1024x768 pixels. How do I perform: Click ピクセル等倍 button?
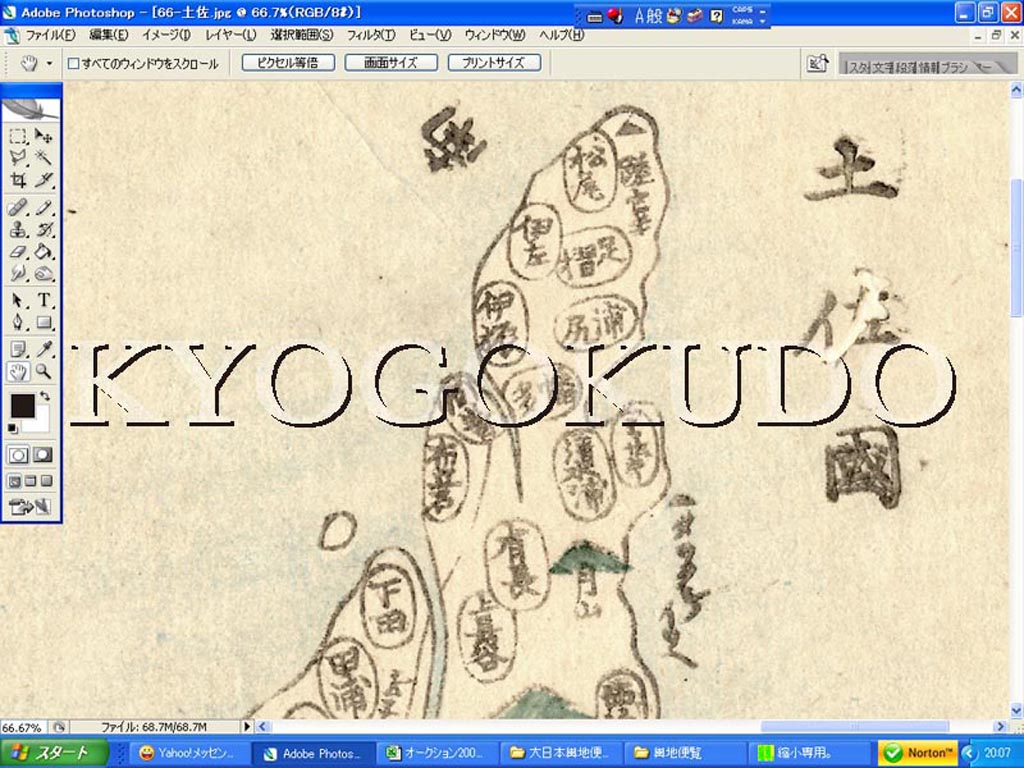tap(288, 63)
